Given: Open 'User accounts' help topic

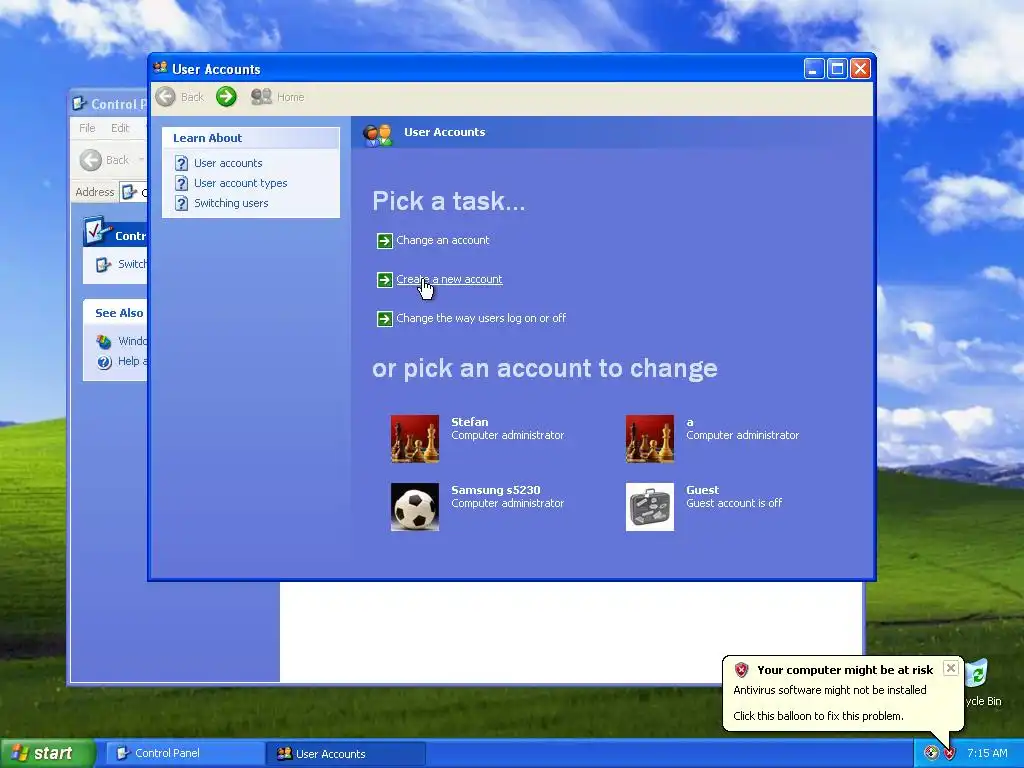Looking at the screenshot, I should [x=228, y=163].
